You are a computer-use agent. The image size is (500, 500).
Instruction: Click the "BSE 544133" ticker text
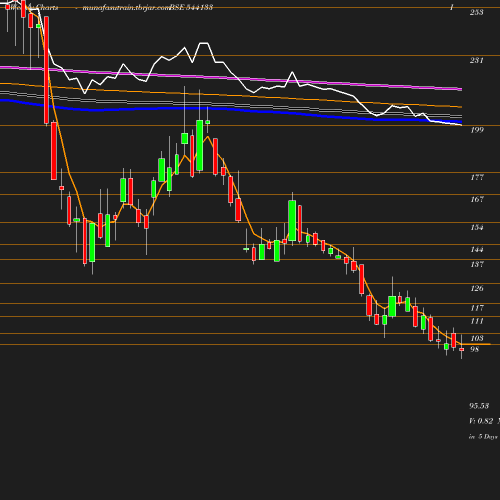coord(191,7)
